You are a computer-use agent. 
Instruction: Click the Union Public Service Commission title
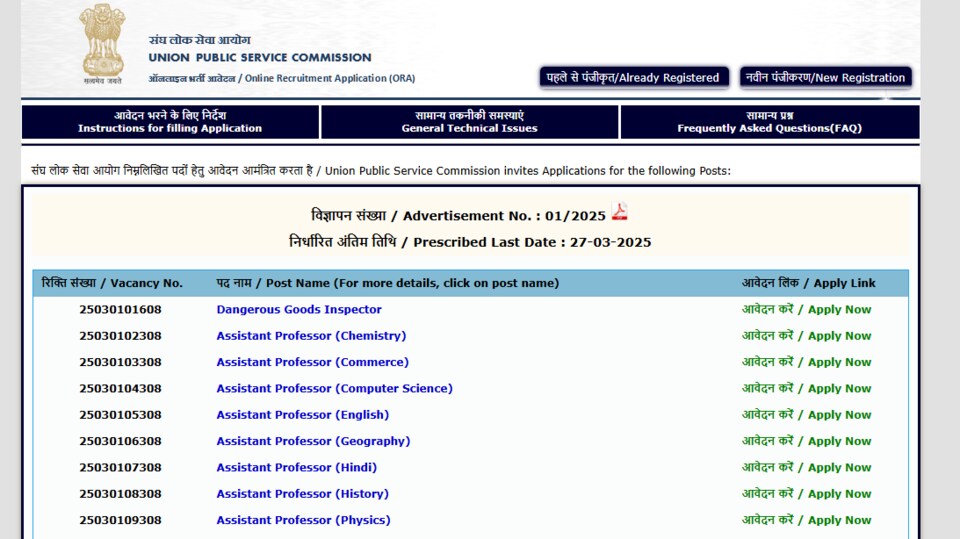click(x=260, y=58)
